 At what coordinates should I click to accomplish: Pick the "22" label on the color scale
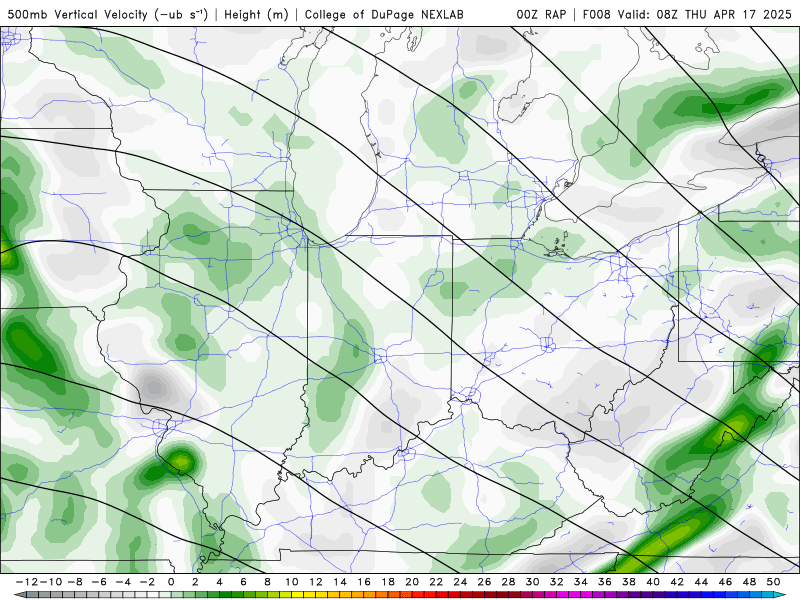(x=436, y=582)
